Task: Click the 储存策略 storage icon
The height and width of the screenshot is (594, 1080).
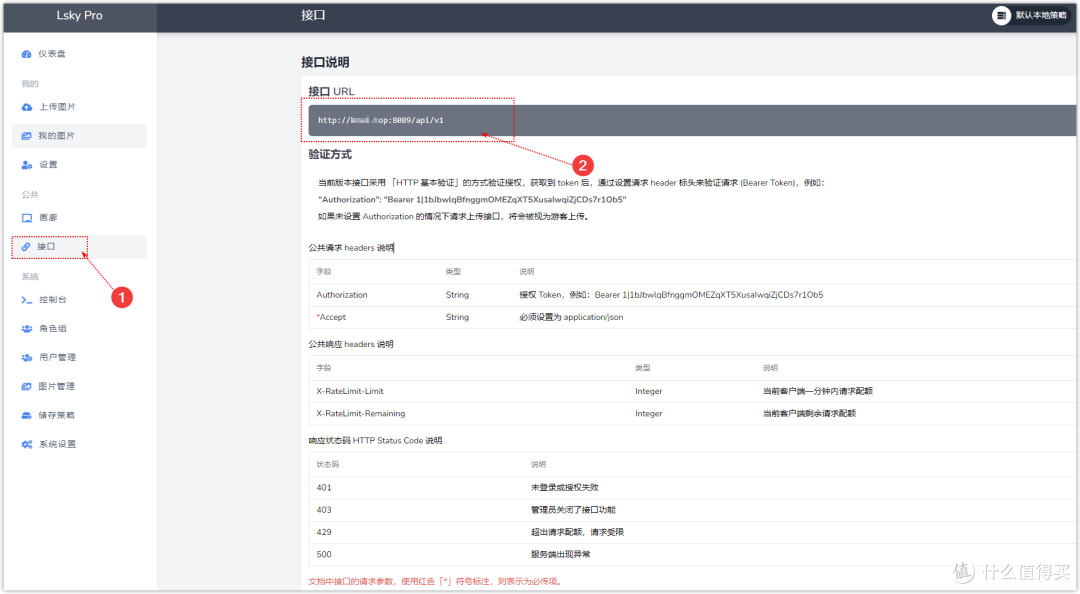Action: coord(27,415)
